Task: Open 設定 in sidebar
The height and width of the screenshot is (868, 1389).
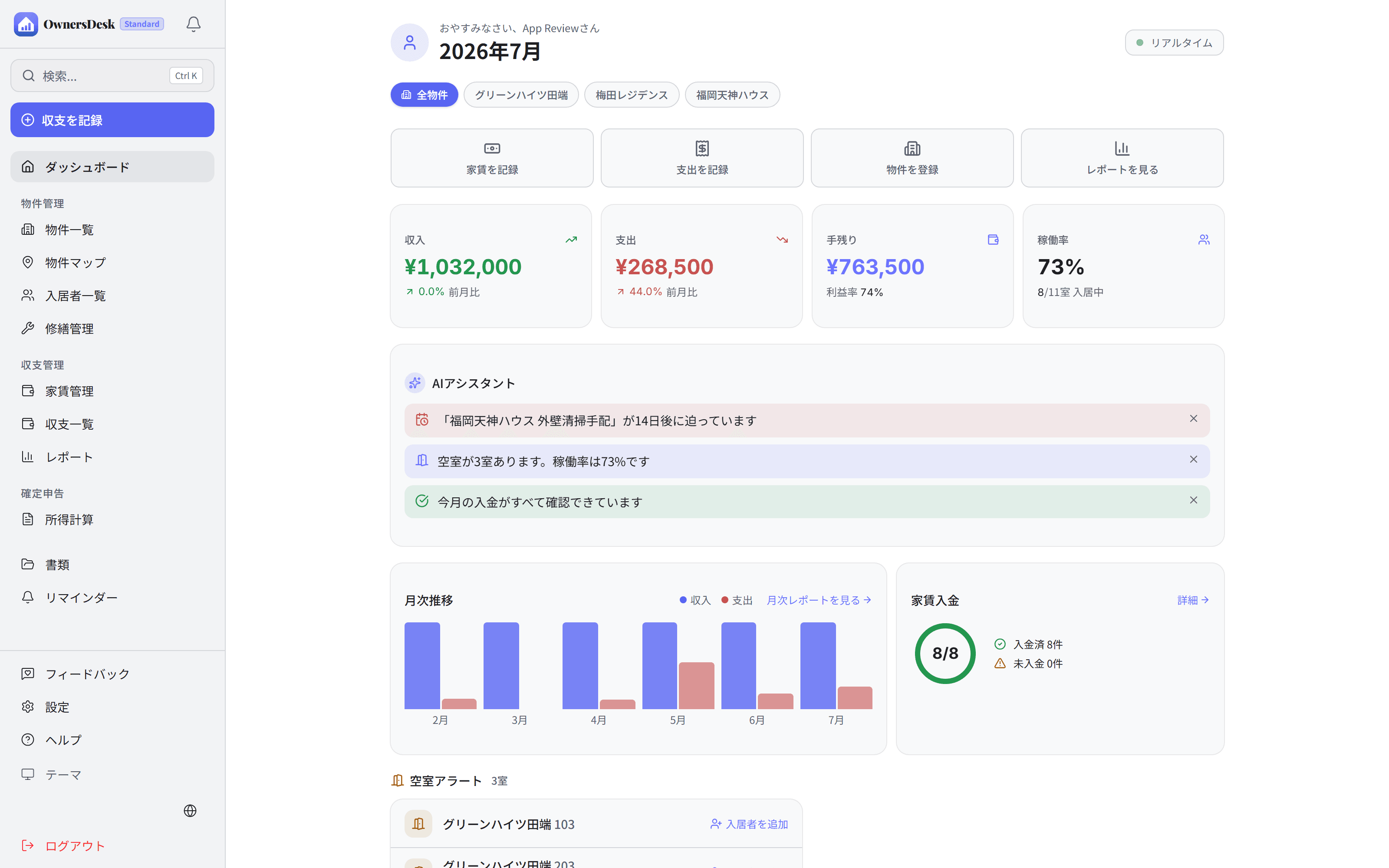Action: [112, 707]
